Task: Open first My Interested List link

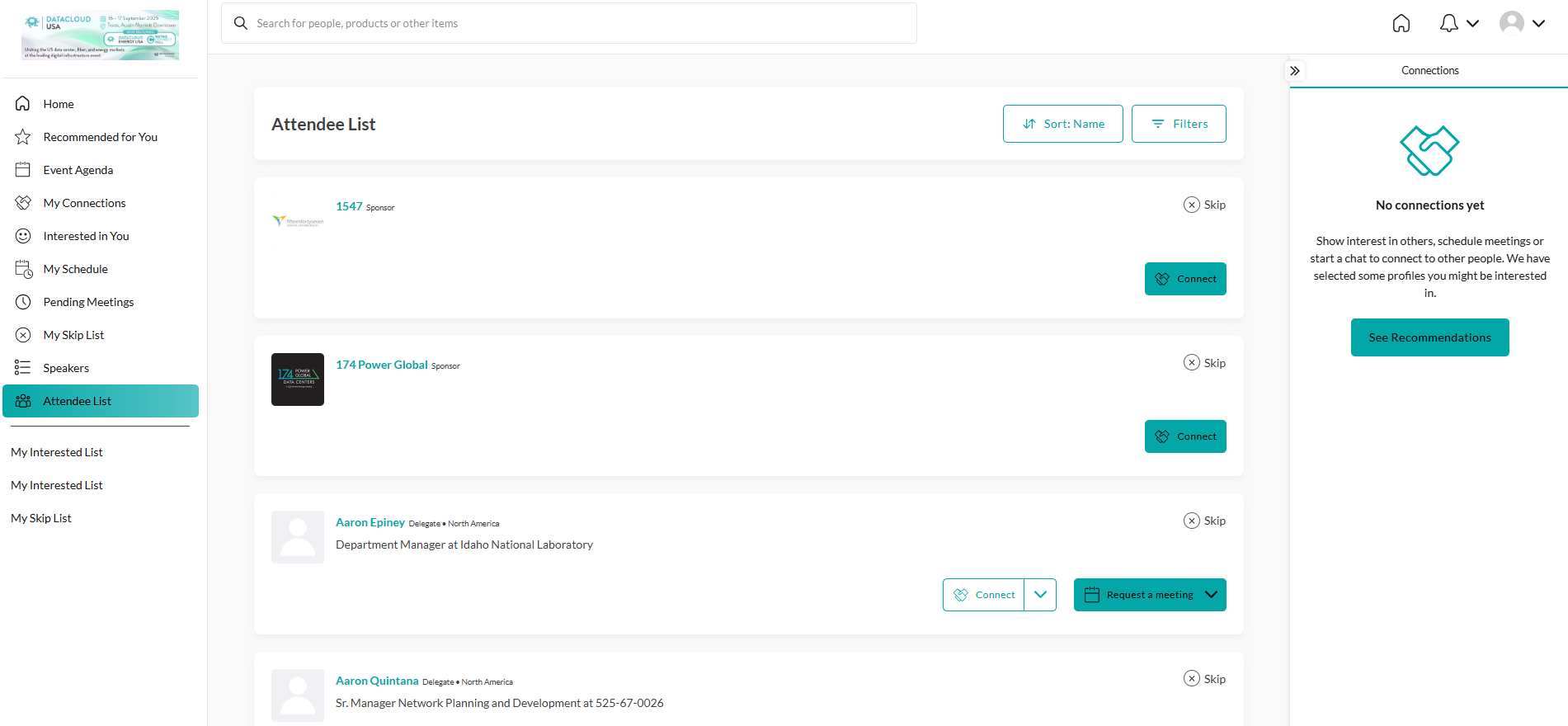Action: pos(57,452)
